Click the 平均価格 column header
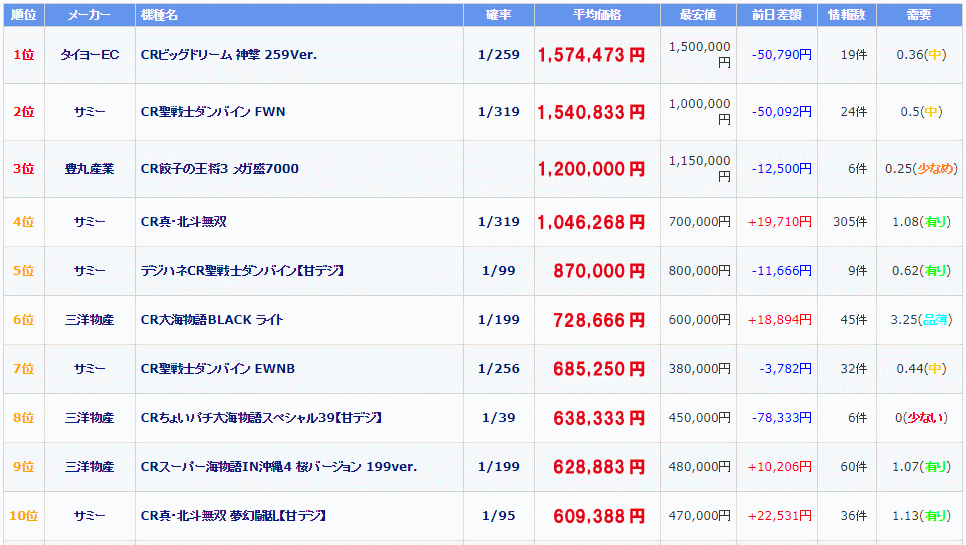Image resolution: width=966 pixels, height=545 pixels. (598, 15)
